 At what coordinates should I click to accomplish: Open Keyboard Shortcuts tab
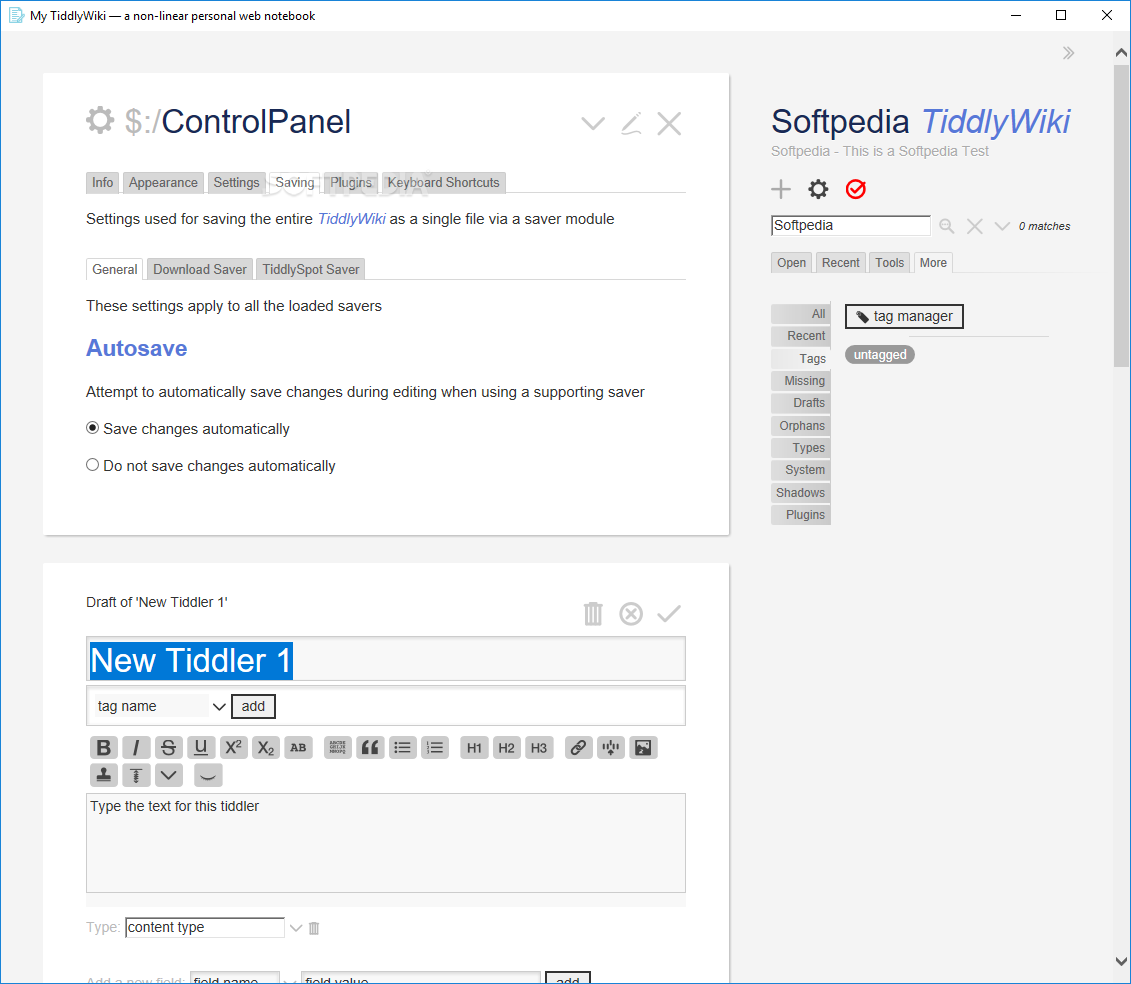coord(444,183)
